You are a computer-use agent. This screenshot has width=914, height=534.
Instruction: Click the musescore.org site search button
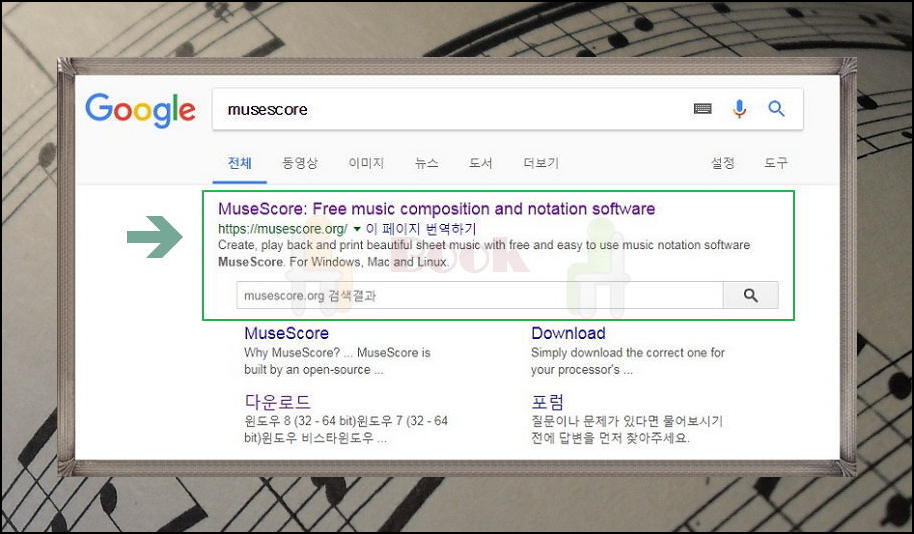pos(750,296)
